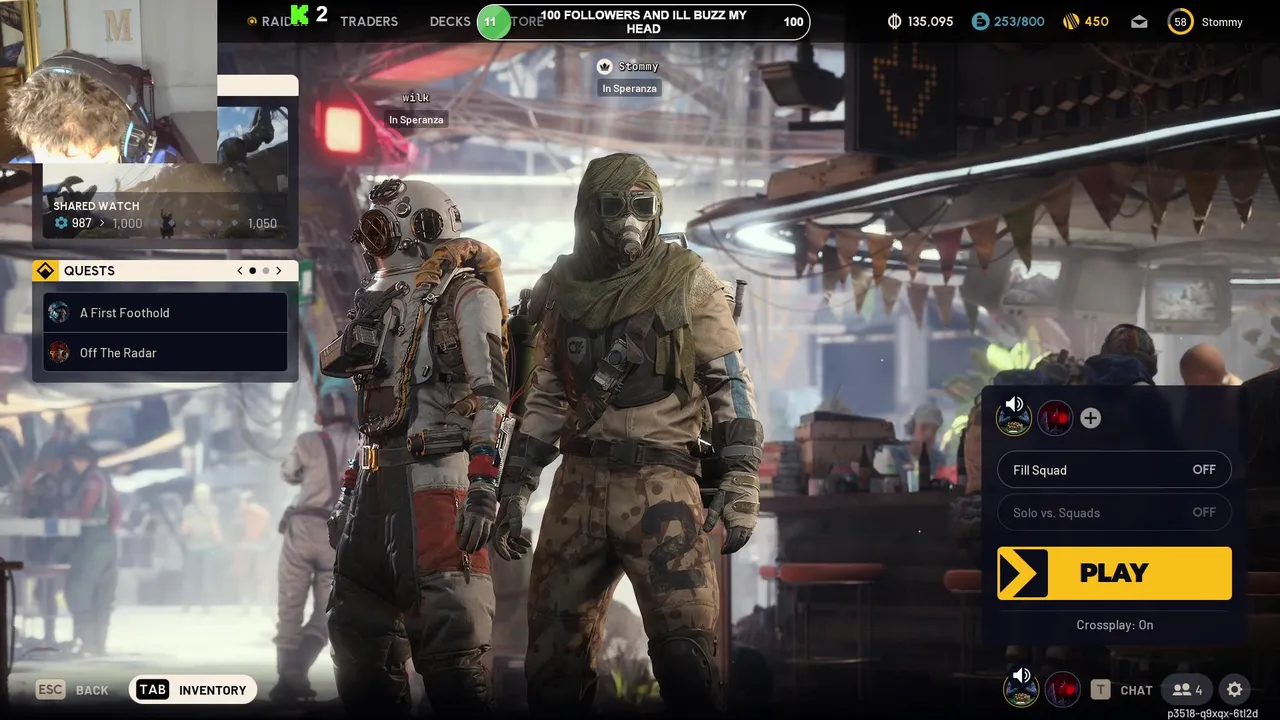Open Inventory with the TAB button
Screen dimensions: 1280x720
(x=193, y=690)
